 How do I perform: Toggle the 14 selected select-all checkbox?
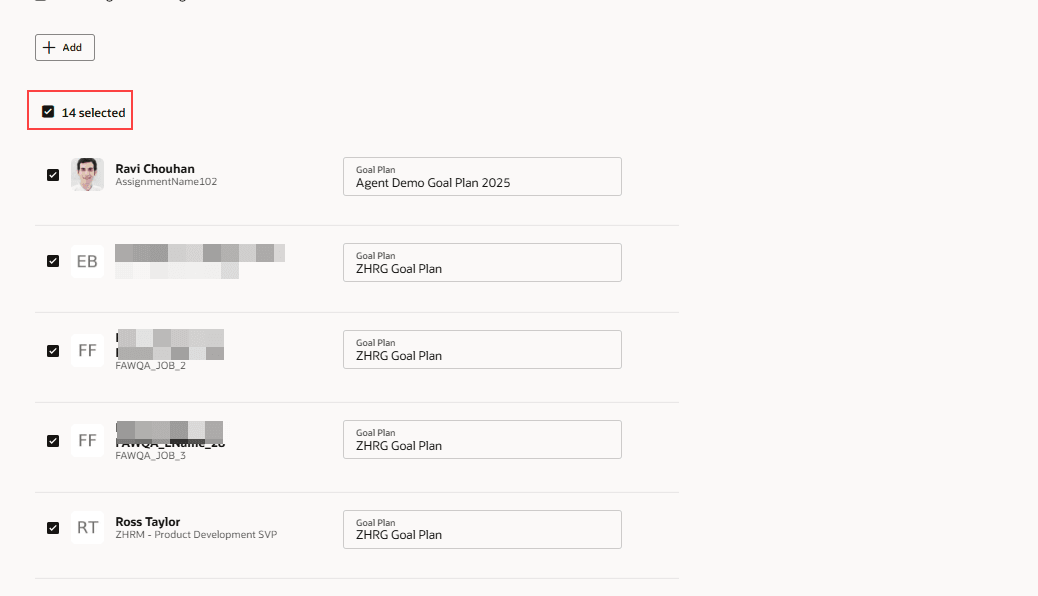(x=48, y=112)
